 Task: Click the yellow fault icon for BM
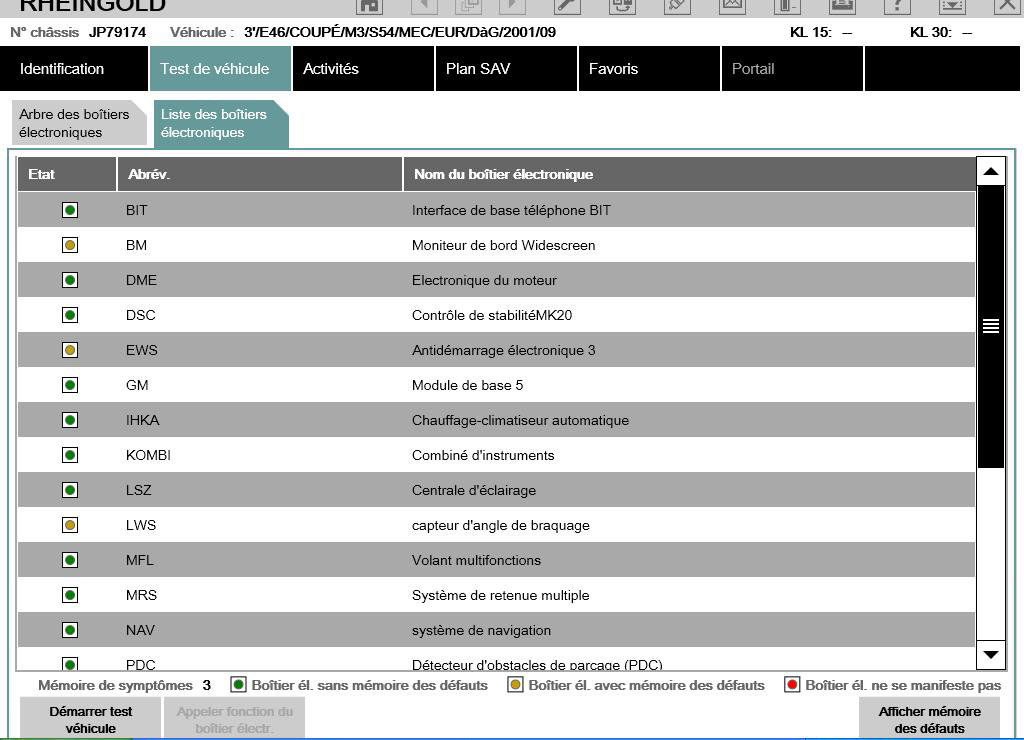(70, 245)
